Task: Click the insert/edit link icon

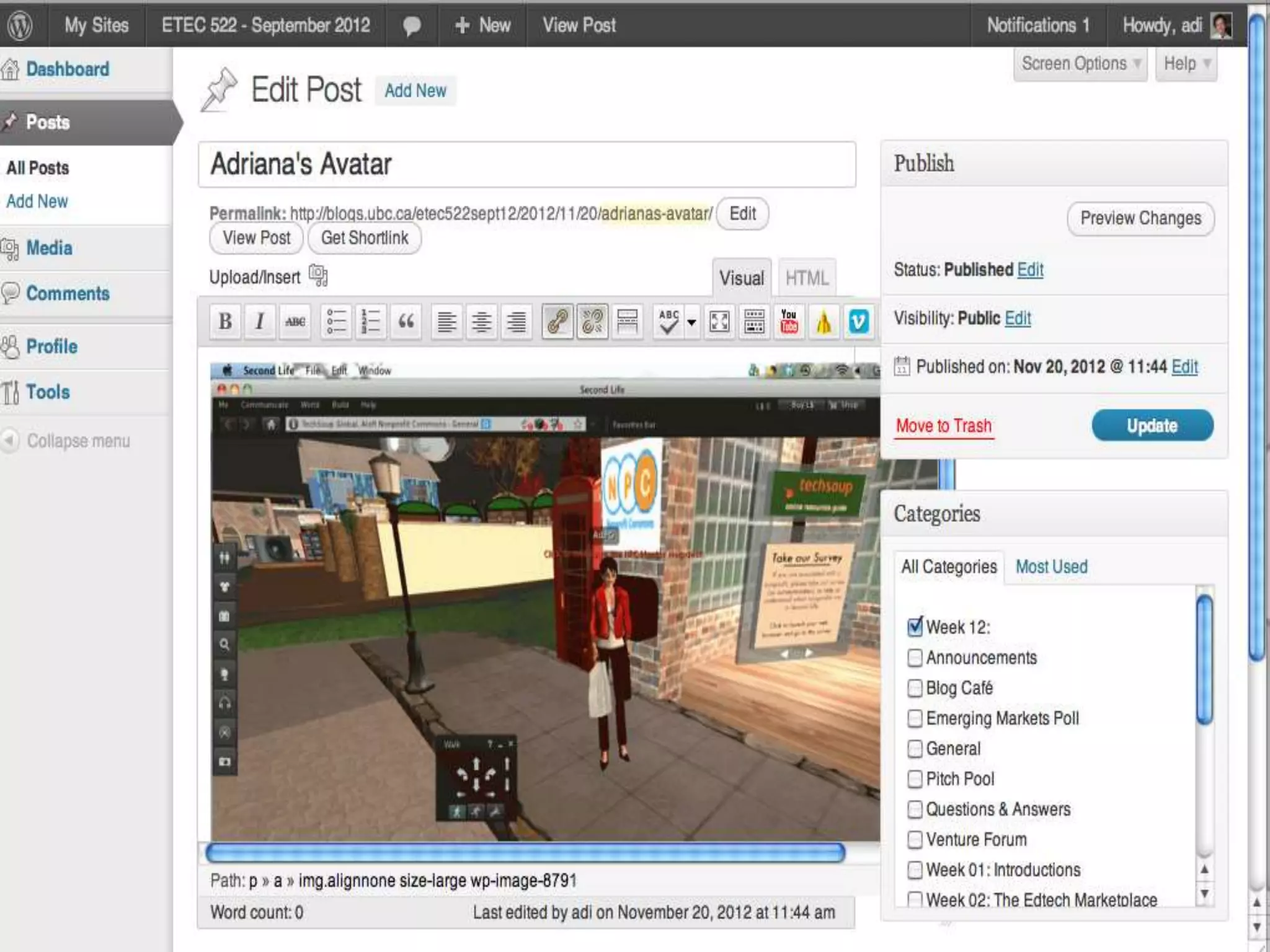Action: click(x=557, y=321)
